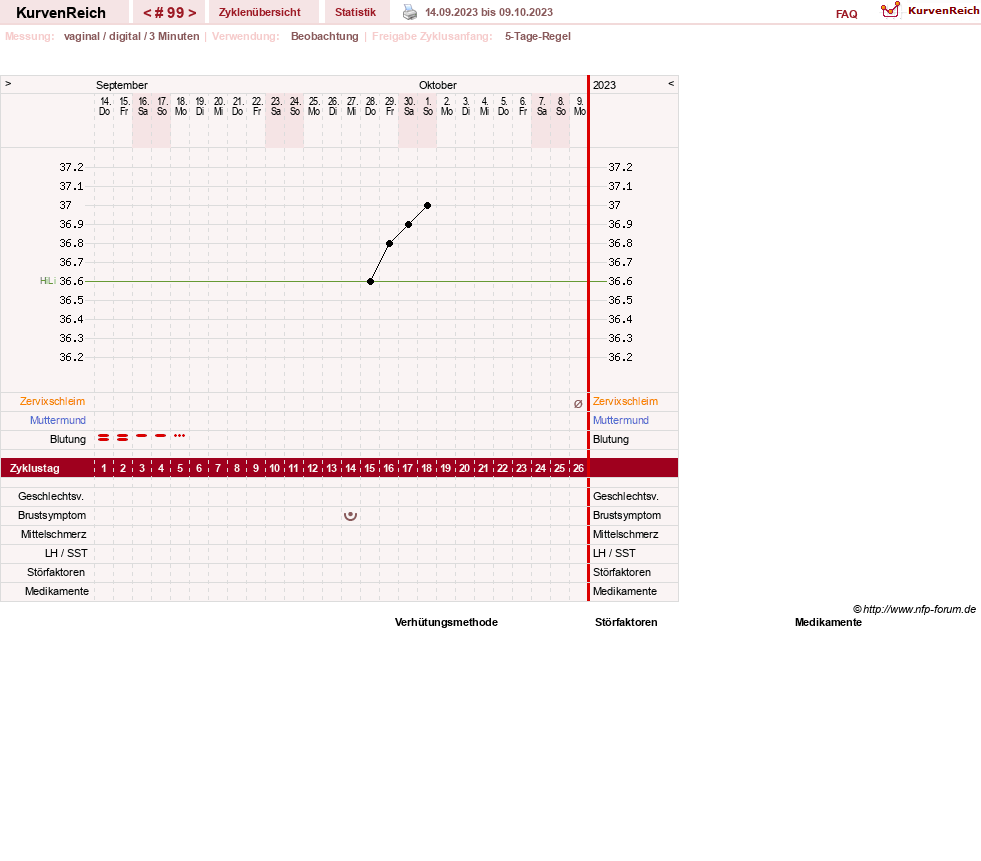Click the '9. Mo' date column header
This screenshot has height=861, width=981.
579,106
